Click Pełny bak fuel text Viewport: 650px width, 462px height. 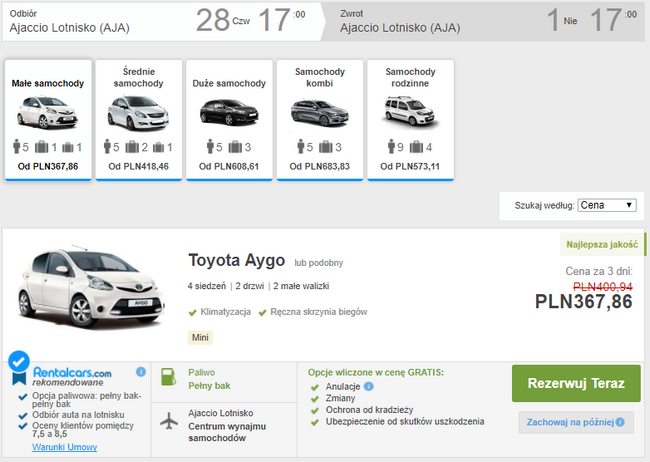(x=209, y=386)
